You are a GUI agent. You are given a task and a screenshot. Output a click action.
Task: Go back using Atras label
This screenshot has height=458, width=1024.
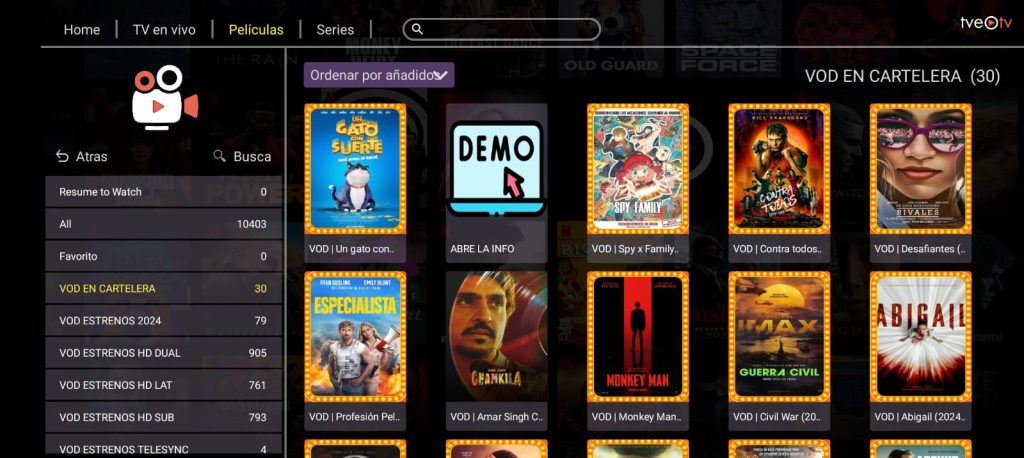[x=91, y=157]
